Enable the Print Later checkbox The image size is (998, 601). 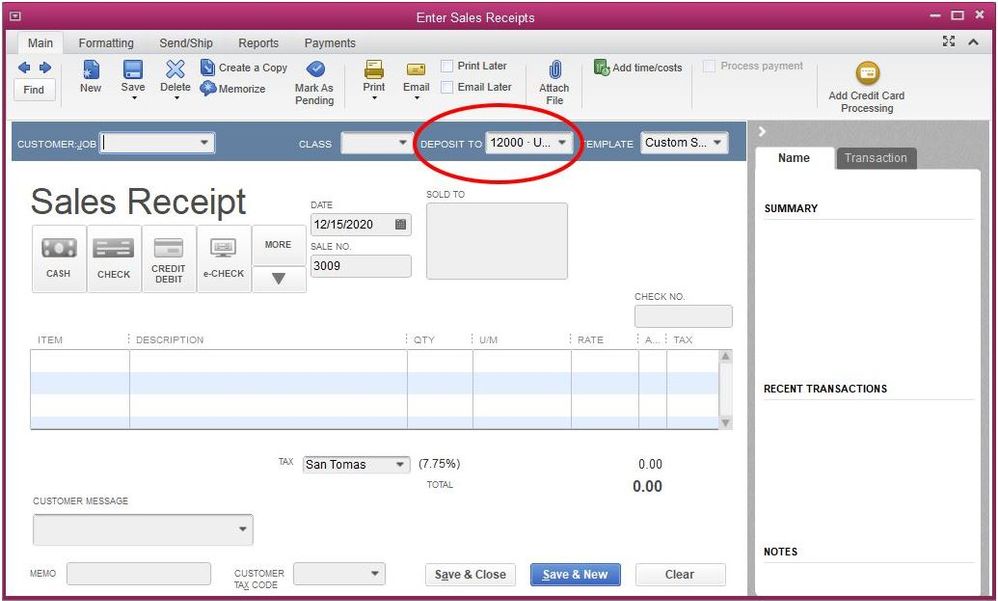[x=448, y=65]
